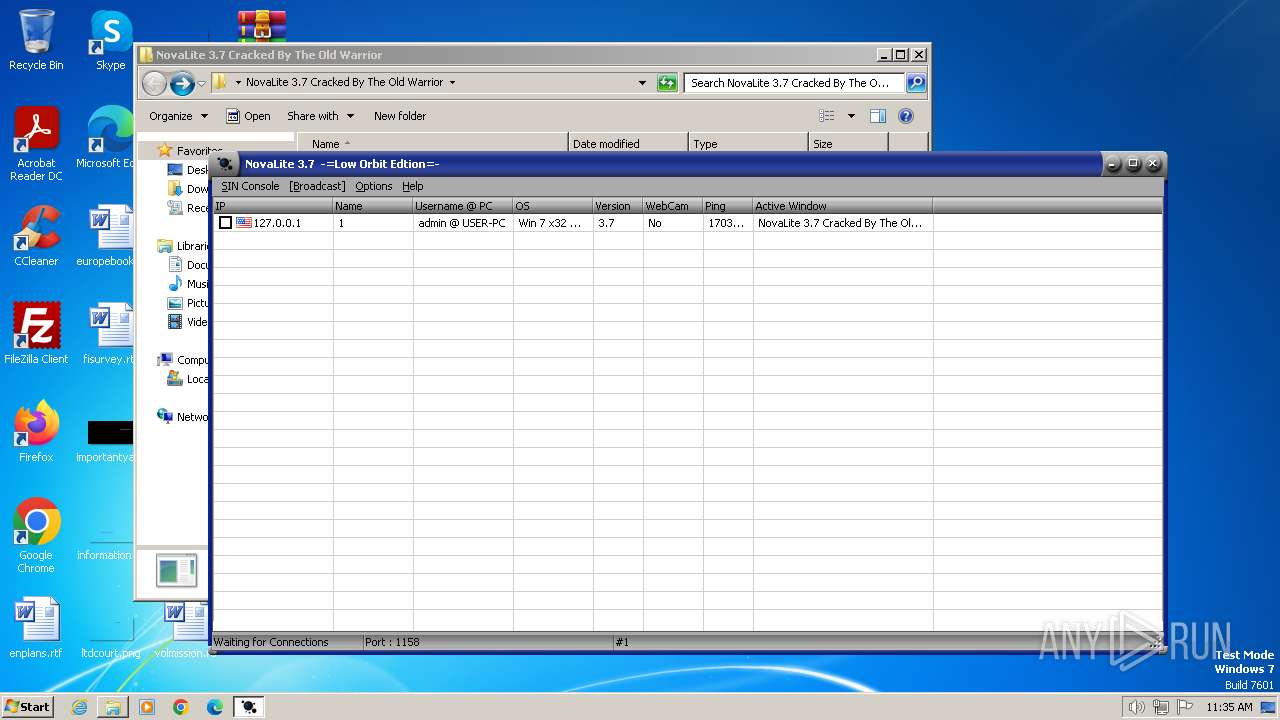Open Chrome from the taskbar
This screenshot has width=1280, height=720.
click(x=181, y=707)
